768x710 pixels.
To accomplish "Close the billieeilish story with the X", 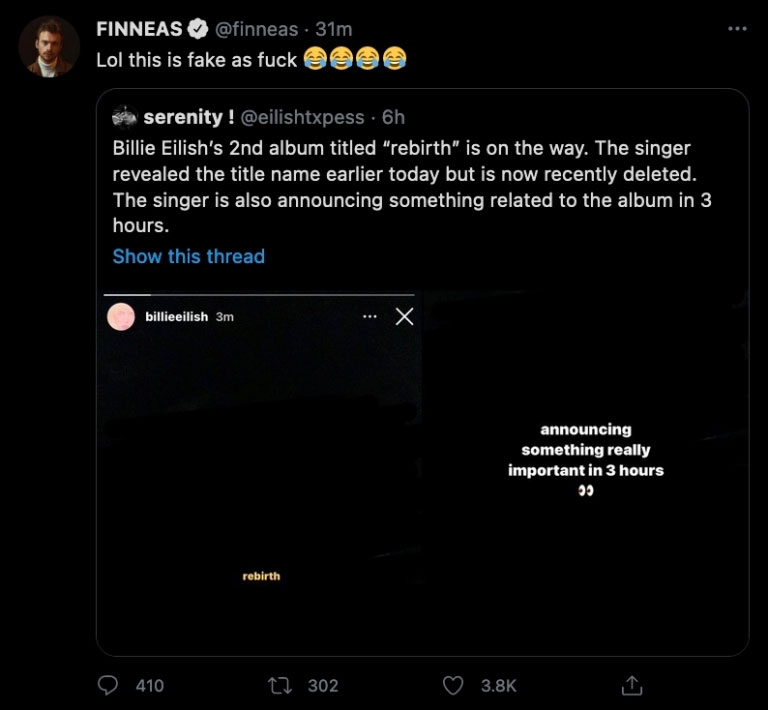I will 404,317.
